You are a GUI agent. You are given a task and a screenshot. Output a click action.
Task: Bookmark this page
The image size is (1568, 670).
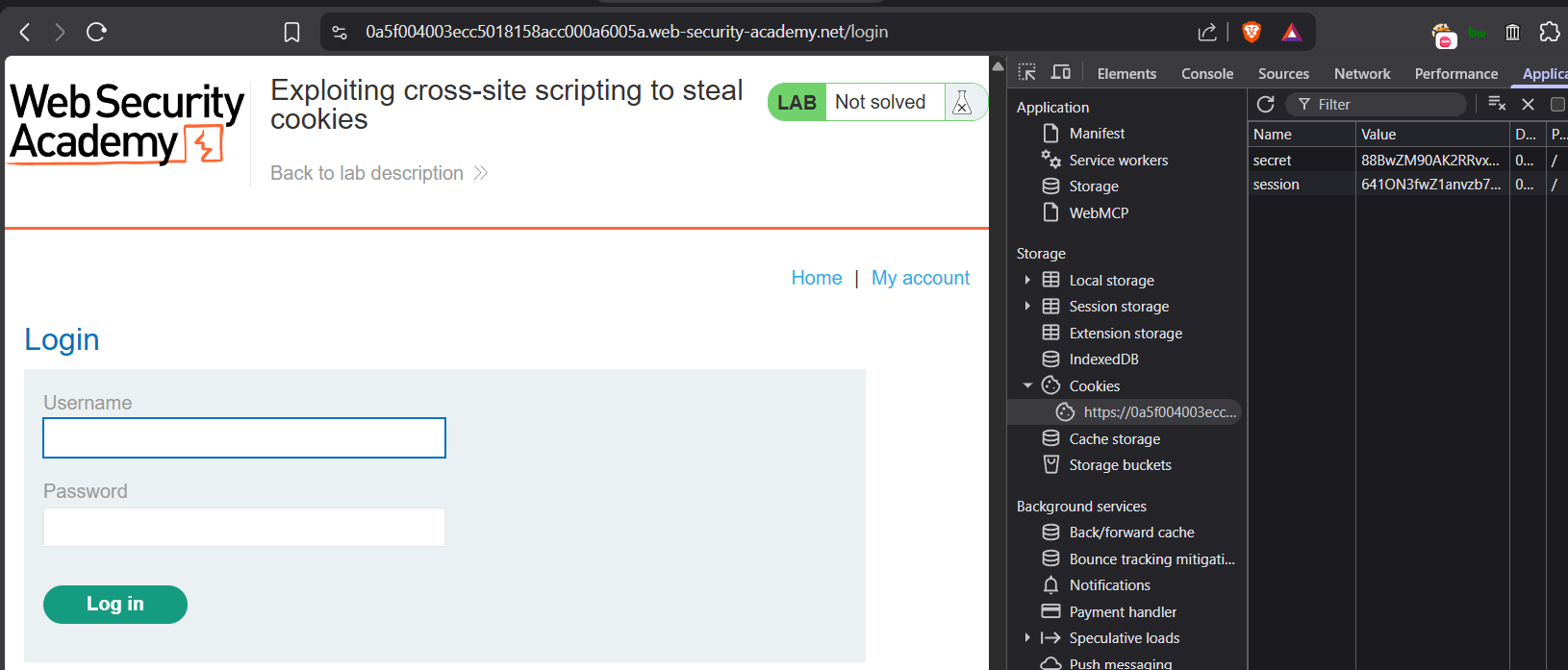[292, 33]
